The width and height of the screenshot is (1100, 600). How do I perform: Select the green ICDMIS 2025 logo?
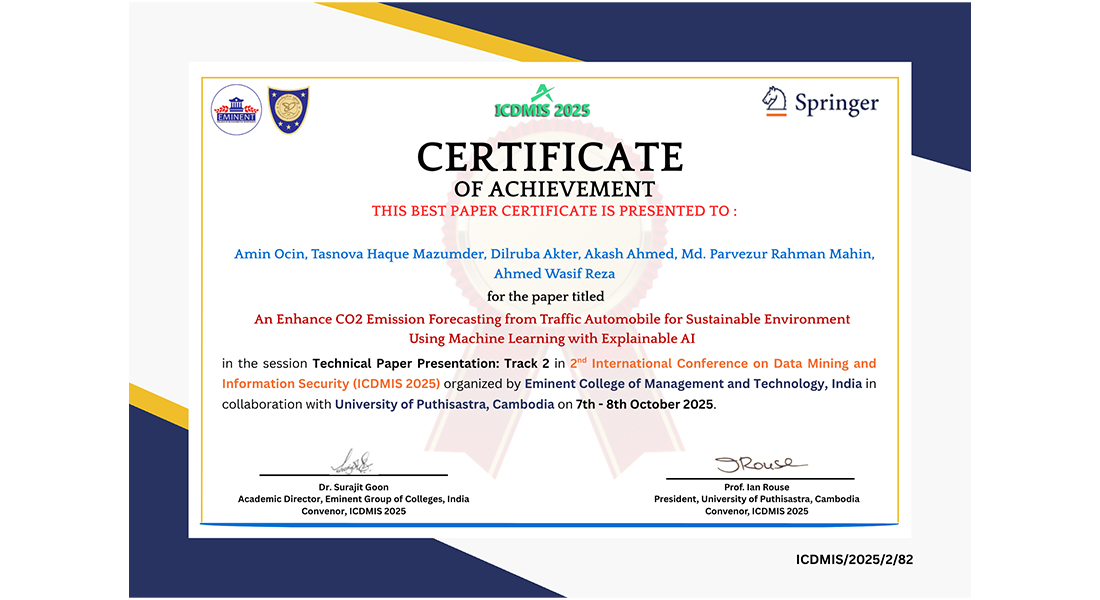tap(542, 103)
